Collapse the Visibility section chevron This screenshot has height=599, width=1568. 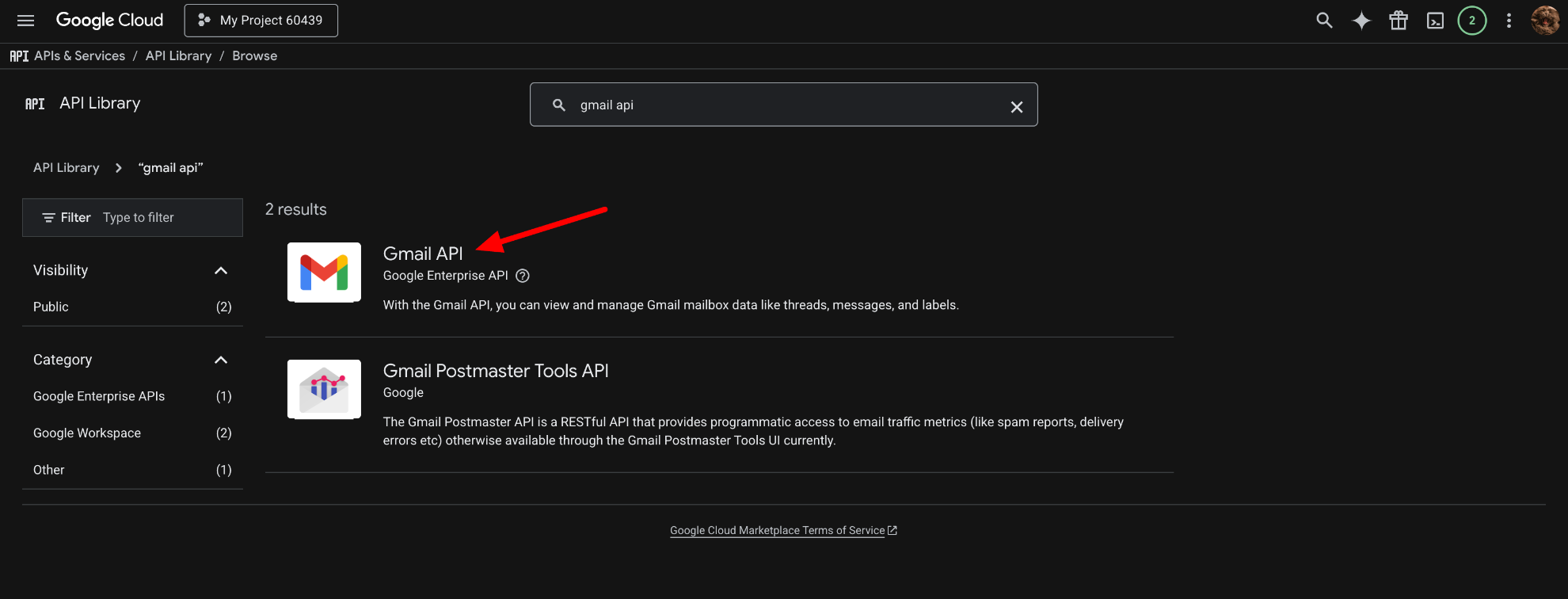coord(221,271)
